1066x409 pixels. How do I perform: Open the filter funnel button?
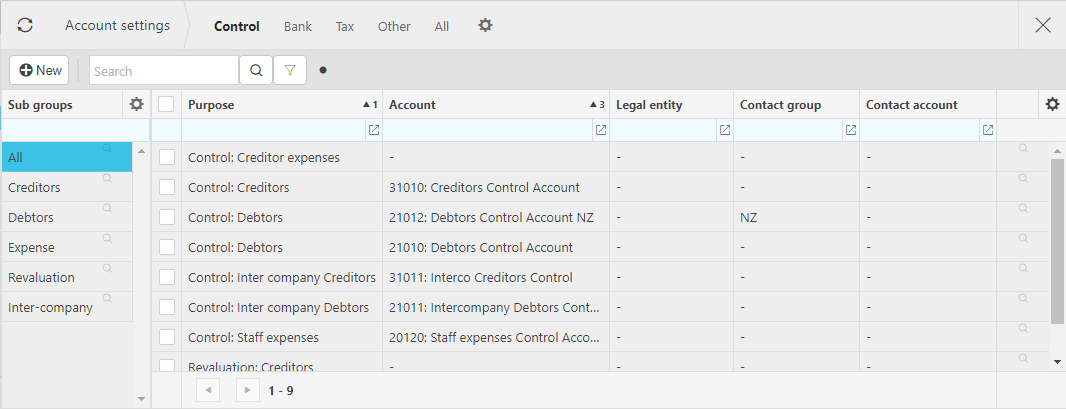290,70
